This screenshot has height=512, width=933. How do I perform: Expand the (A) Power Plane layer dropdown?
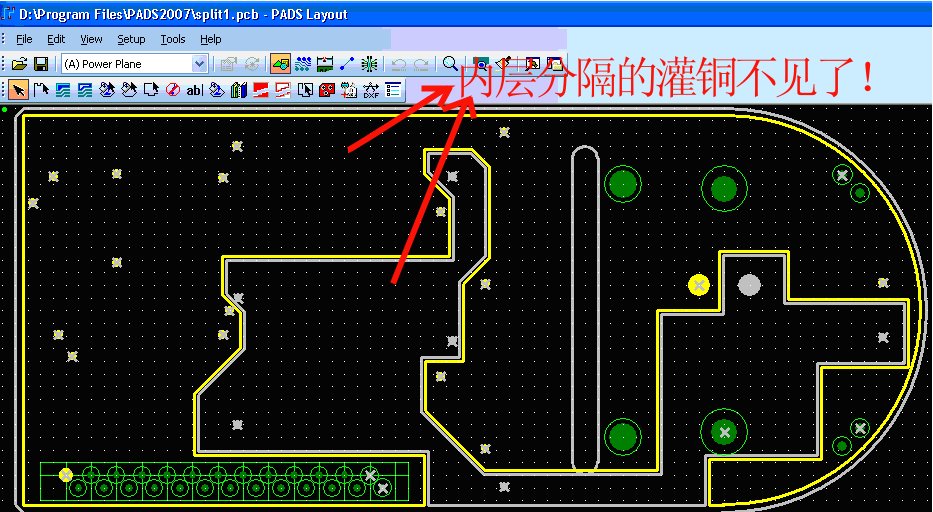tap(199, 64)
